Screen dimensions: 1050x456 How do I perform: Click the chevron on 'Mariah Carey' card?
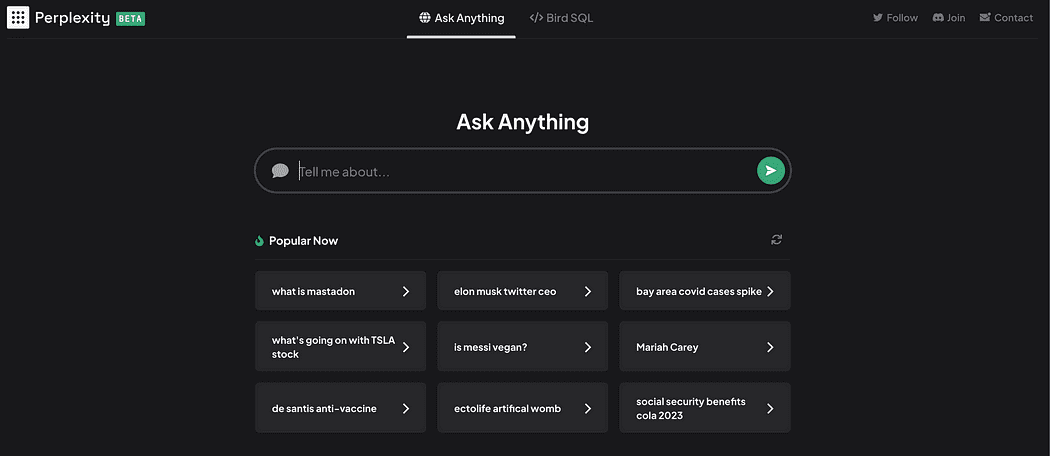(x=770, y=347)
